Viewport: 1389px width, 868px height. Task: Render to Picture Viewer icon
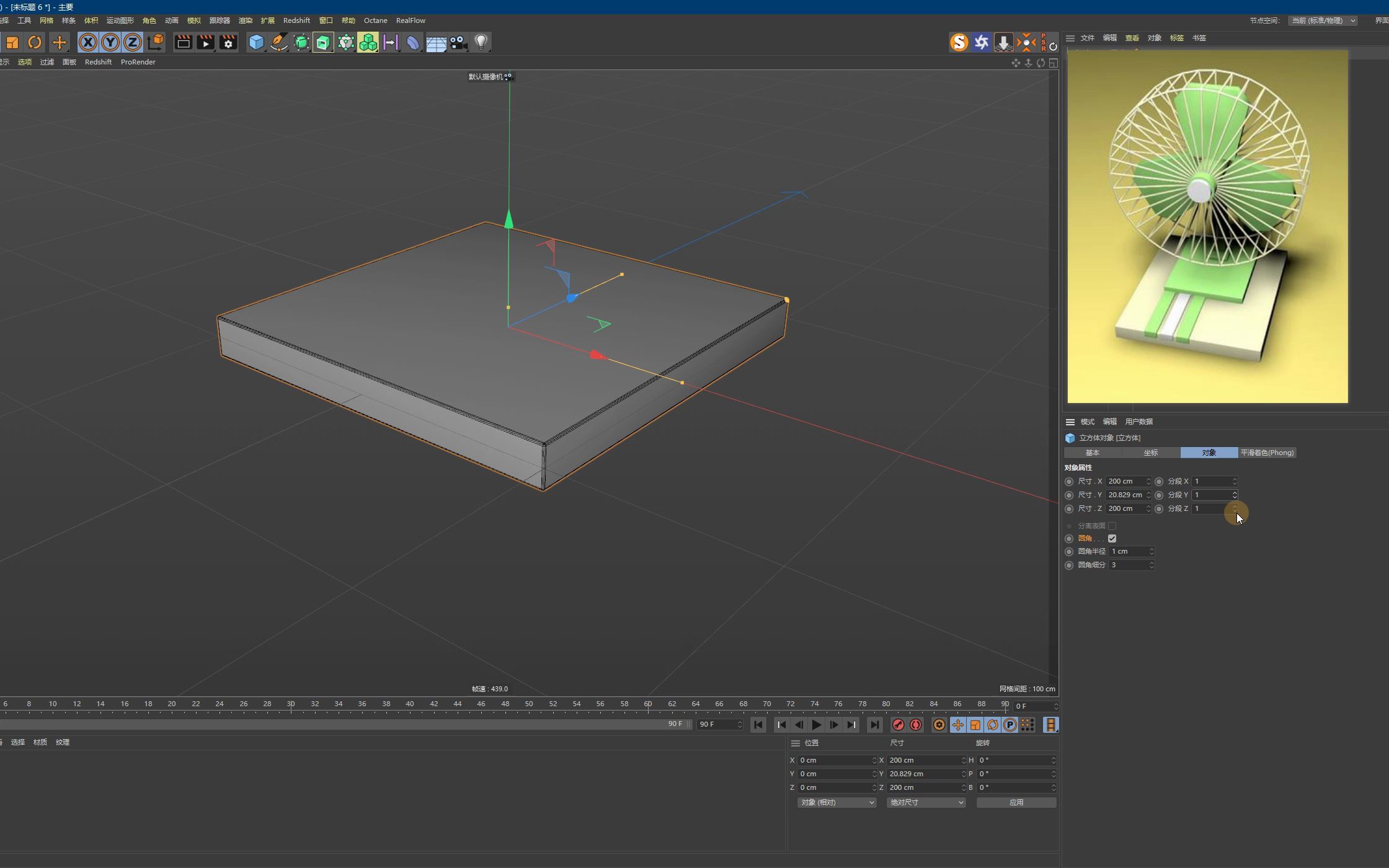click(x=205, y=42)
